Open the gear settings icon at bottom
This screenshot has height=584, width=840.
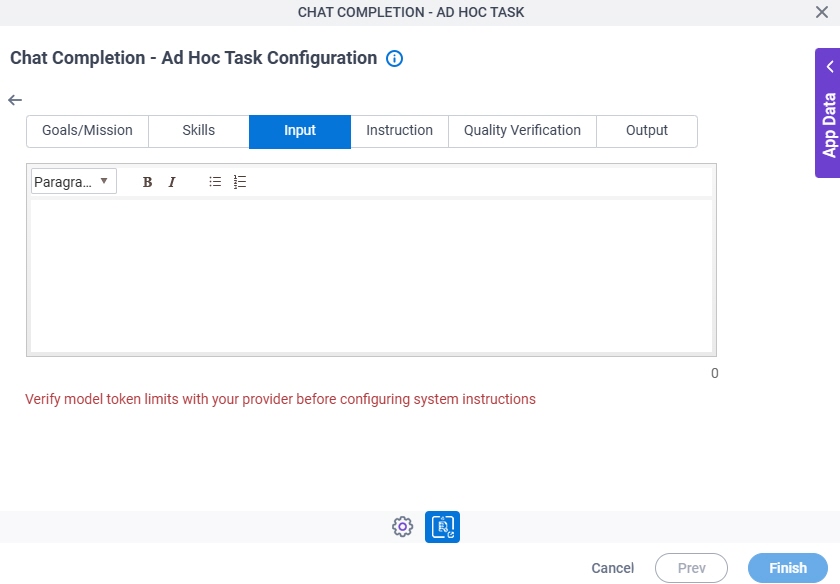click(x=402, y=527)
